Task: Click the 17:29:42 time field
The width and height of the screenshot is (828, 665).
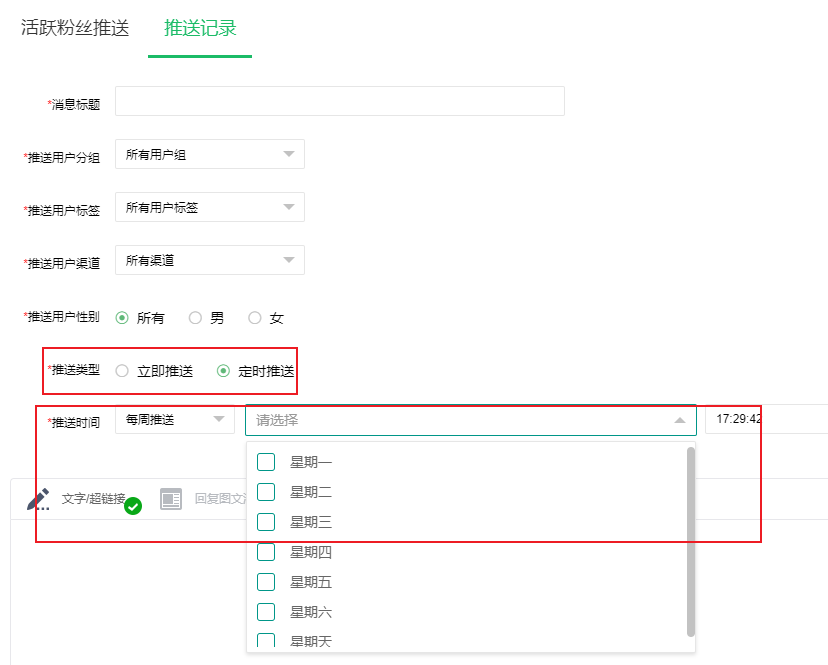Action: [x=765, y=419]
